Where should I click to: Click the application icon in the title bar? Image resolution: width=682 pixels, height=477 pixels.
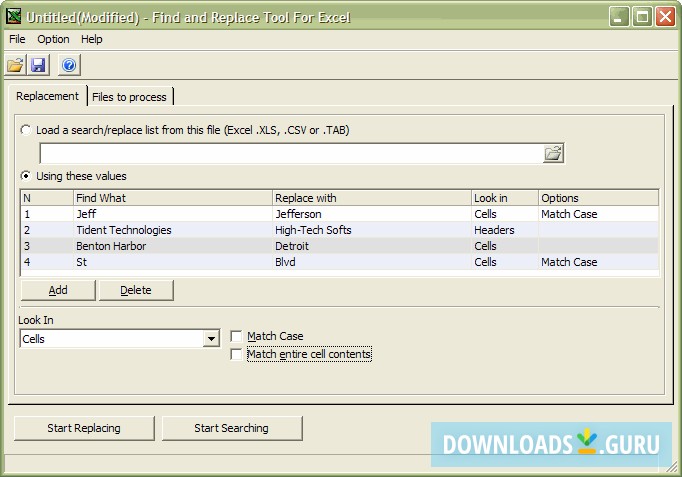(x=13, y=16)
